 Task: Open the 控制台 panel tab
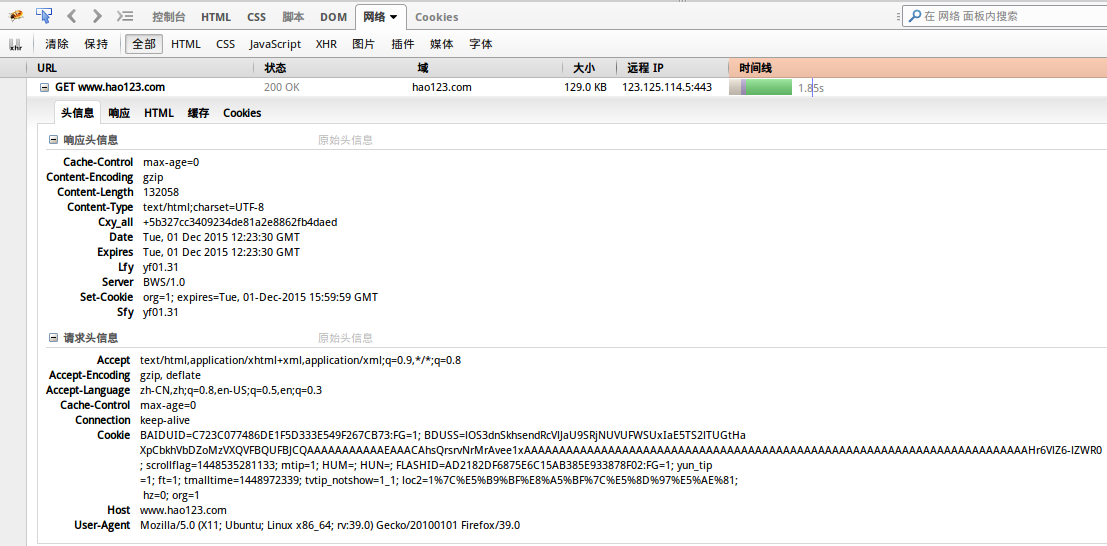pyautogui.click(x=169, y=17)
